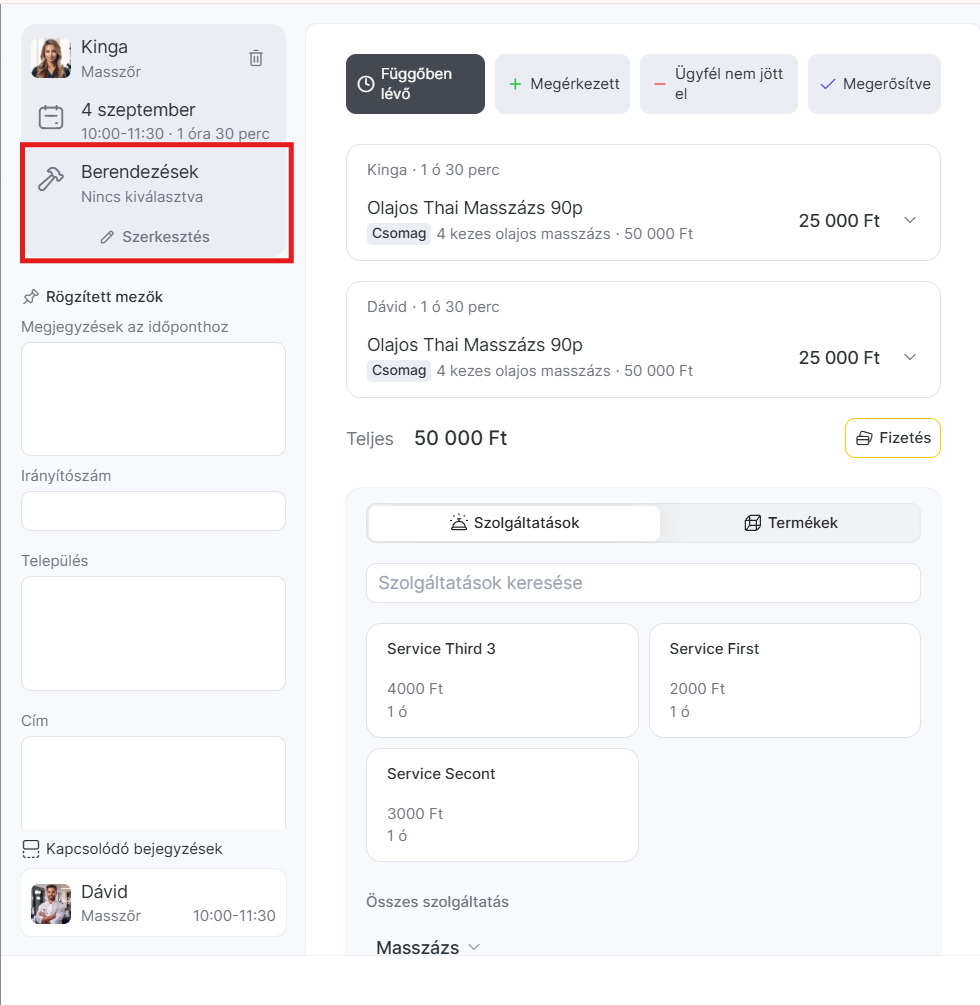Click the pin icon by Rögzített mezők
The width and height of the screenshot is (980, 1005).
pyautogui.click(x=31, y=297)
